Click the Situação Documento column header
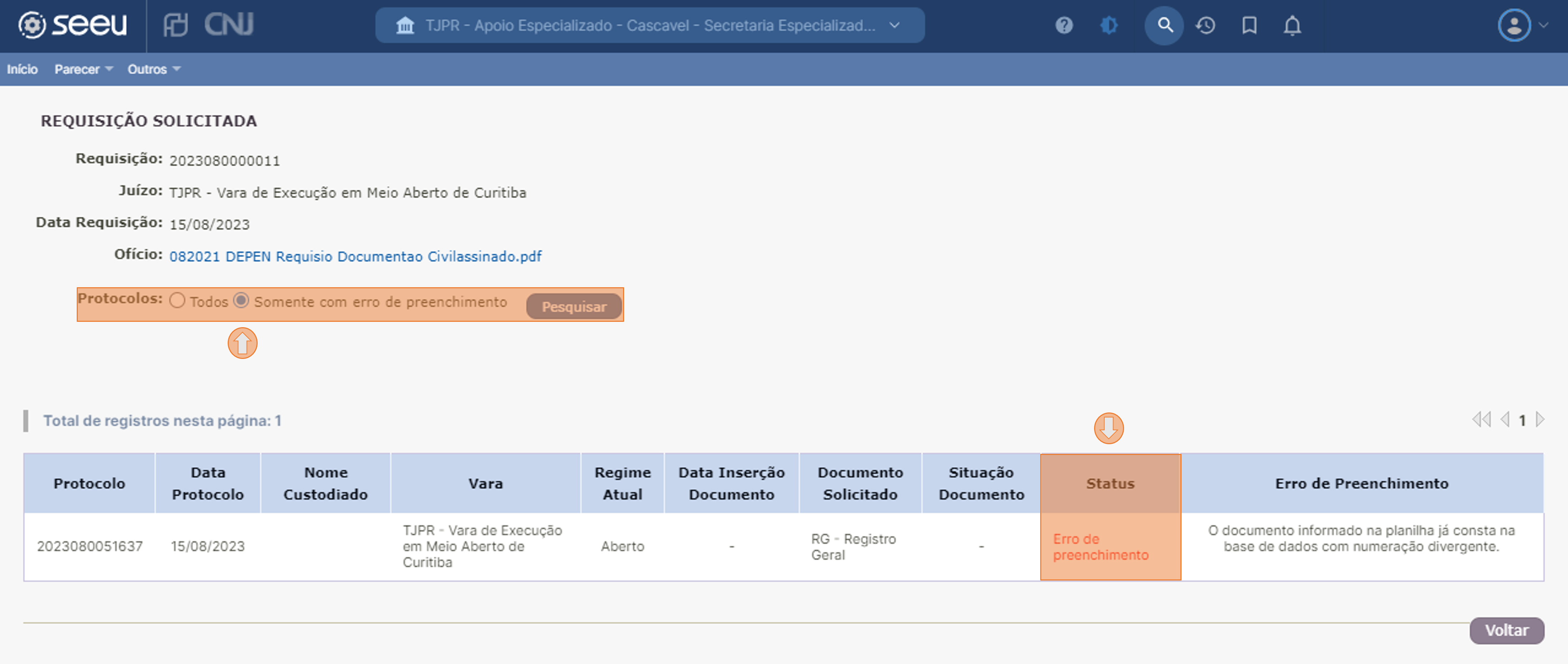1568x664 pixels. point(981,483)
